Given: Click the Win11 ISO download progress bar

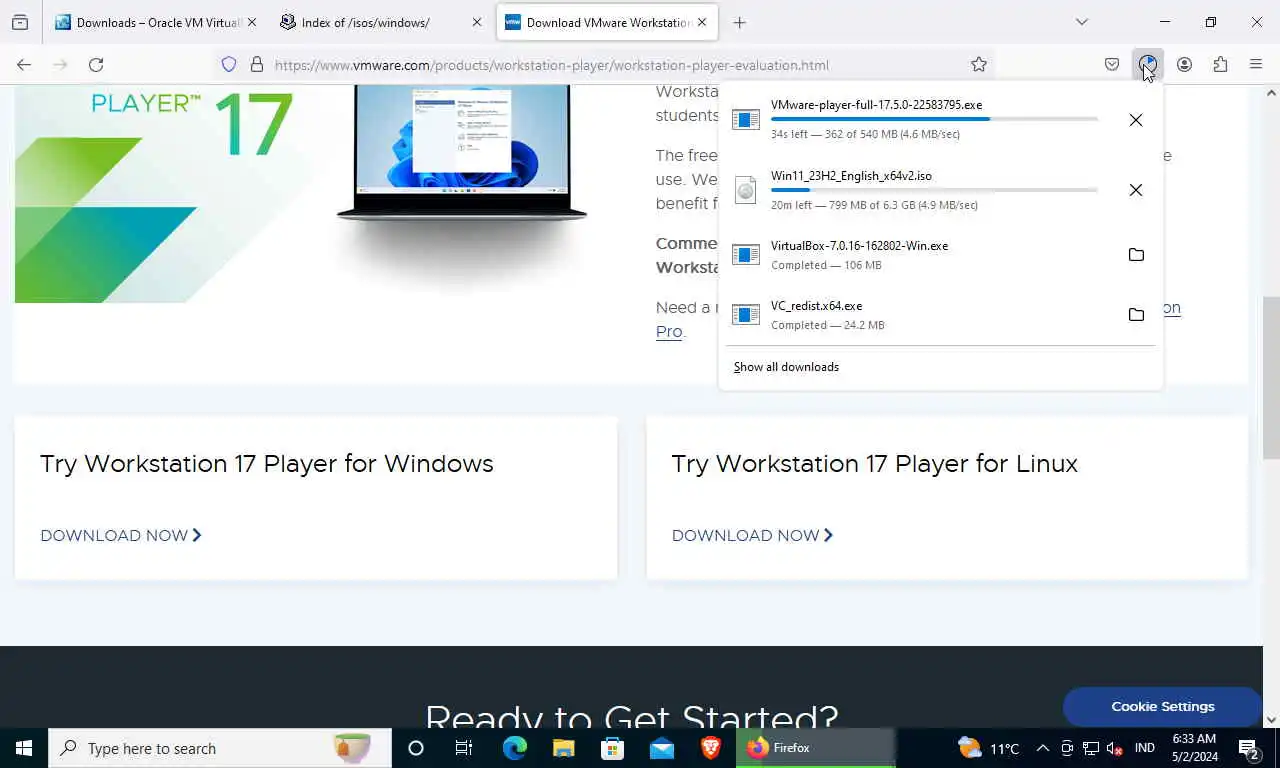Looking at the screenshot, I should pos(934,189).
